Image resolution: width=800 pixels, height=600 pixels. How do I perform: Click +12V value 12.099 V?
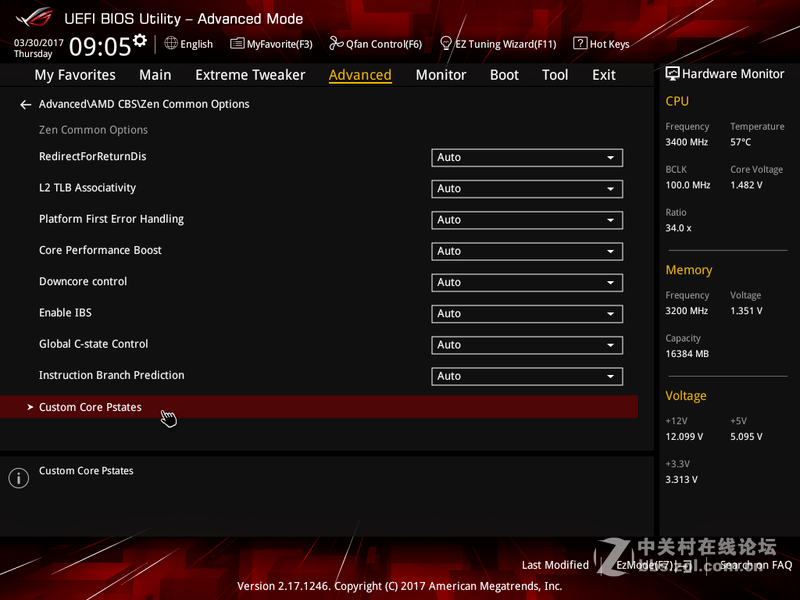tap(684, 436)
